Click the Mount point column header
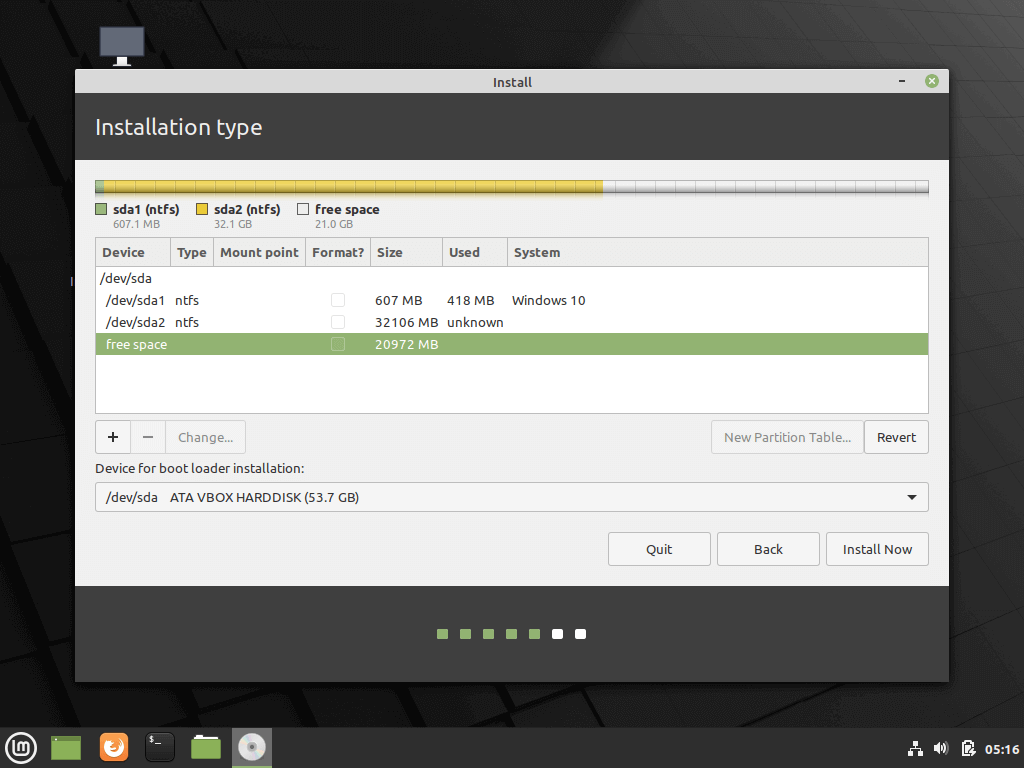Screen dimensions: 1024x768 (259, 252)
